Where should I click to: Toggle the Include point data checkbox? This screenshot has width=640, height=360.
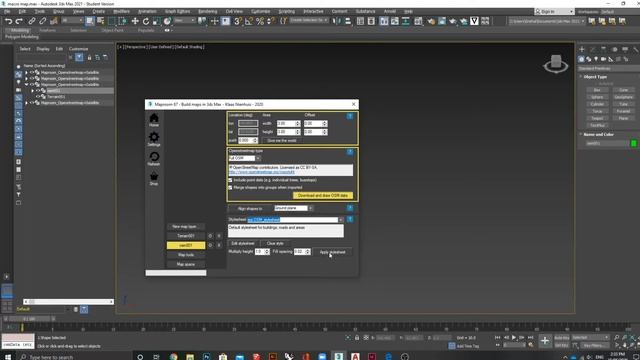[x=230, y=180]
